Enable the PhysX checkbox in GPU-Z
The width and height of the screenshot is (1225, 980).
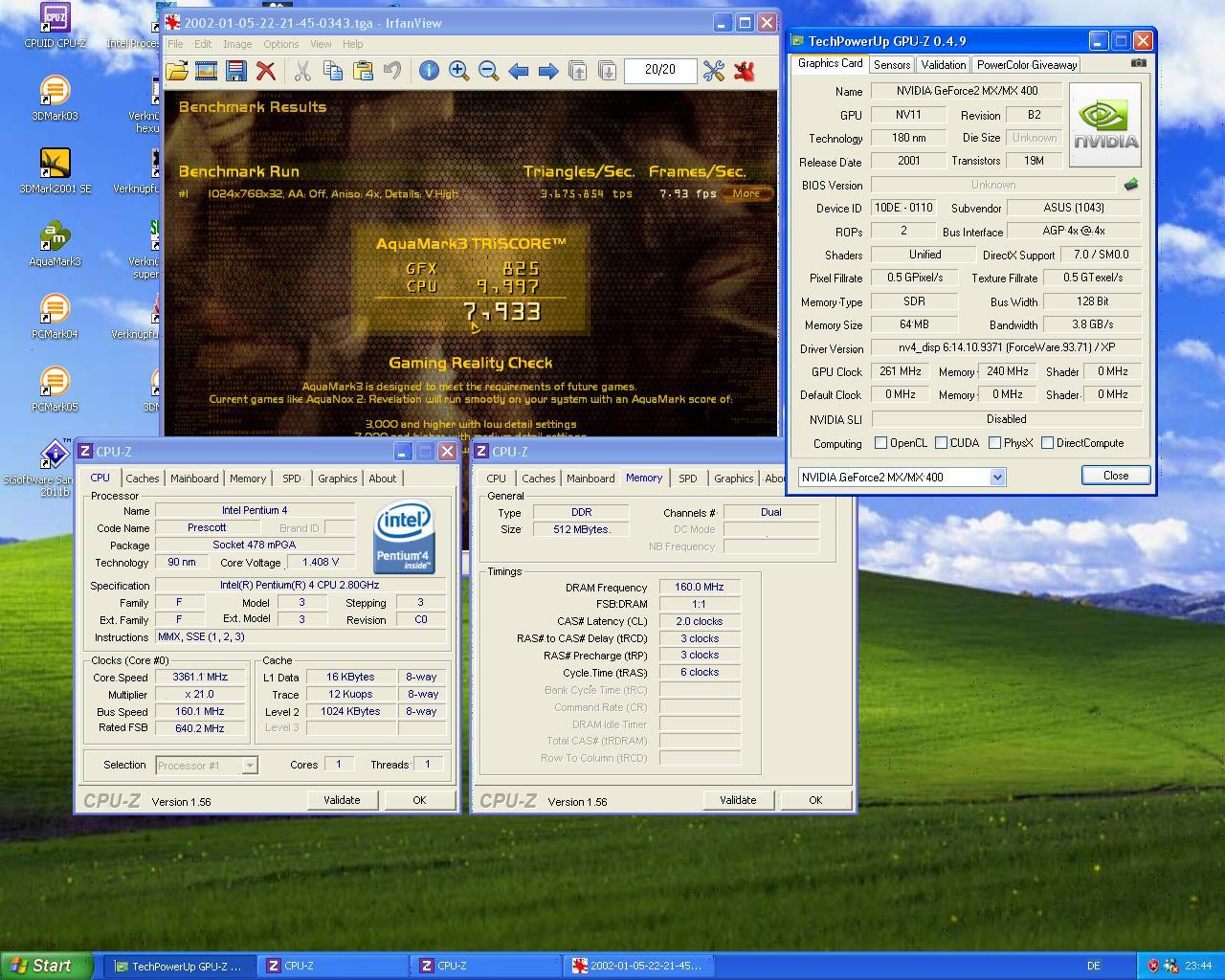pyautogui.click(x=994, y=443)
